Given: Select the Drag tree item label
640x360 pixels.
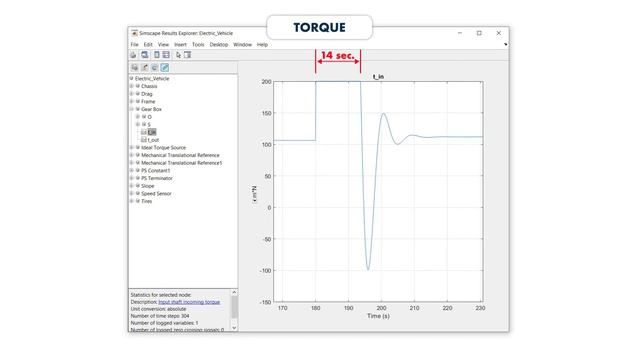Looking at the screenshot, I should pos(147,94).
